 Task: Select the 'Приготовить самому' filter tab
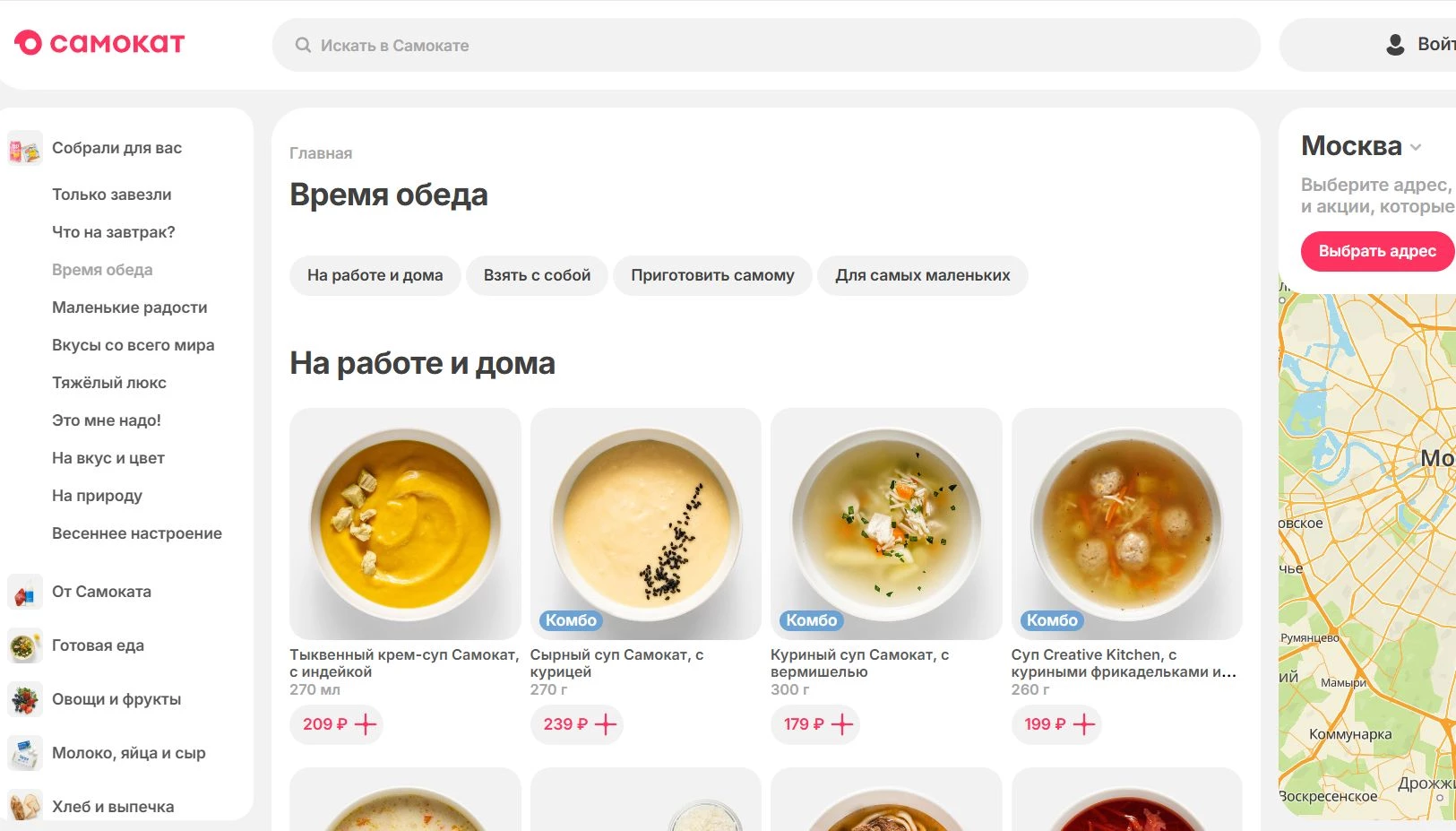pos(712,275)
